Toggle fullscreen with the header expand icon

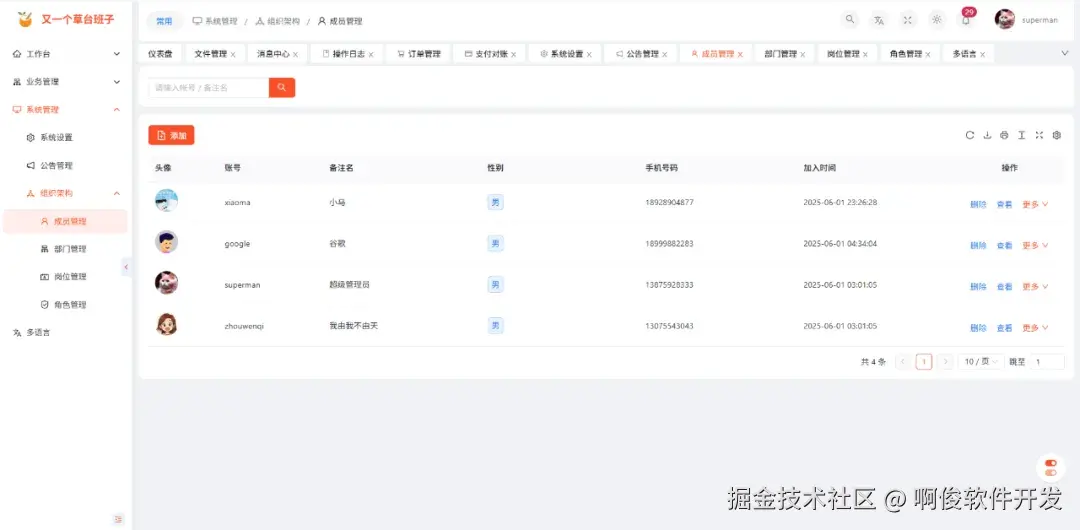click(908, 20)
